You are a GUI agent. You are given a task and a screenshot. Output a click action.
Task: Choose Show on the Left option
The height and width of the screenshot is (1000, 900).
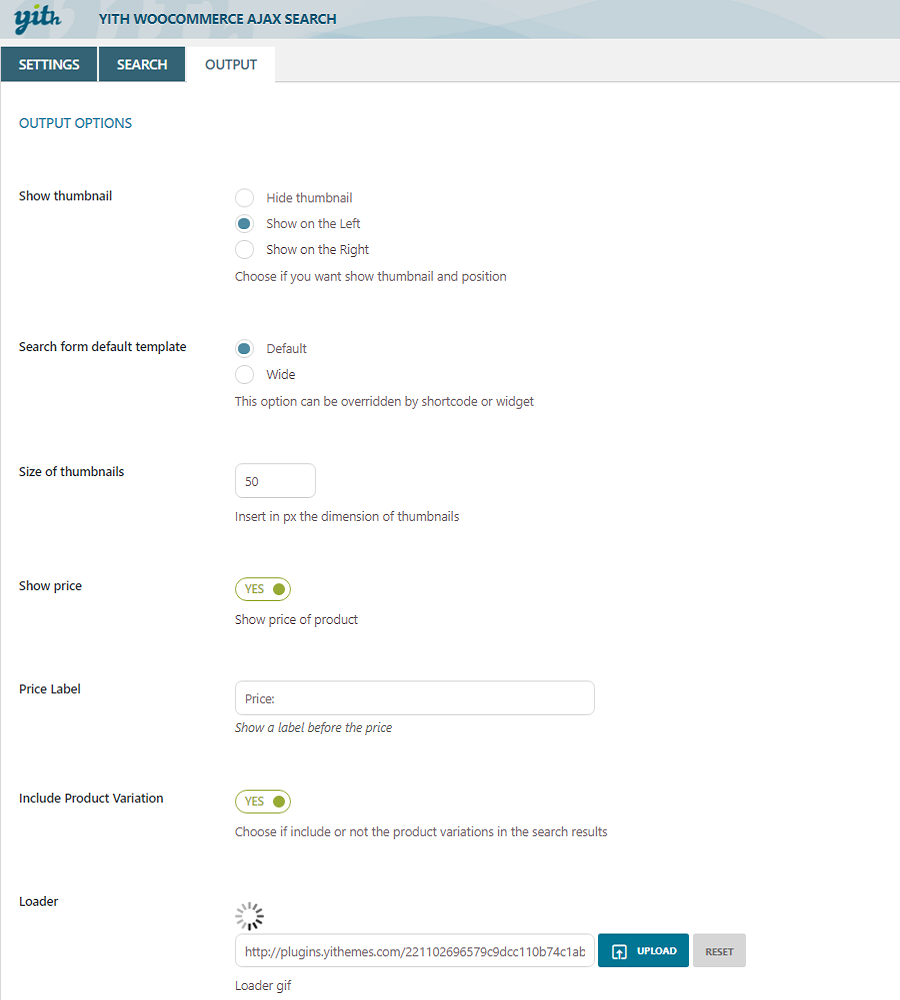pos(245,224)
